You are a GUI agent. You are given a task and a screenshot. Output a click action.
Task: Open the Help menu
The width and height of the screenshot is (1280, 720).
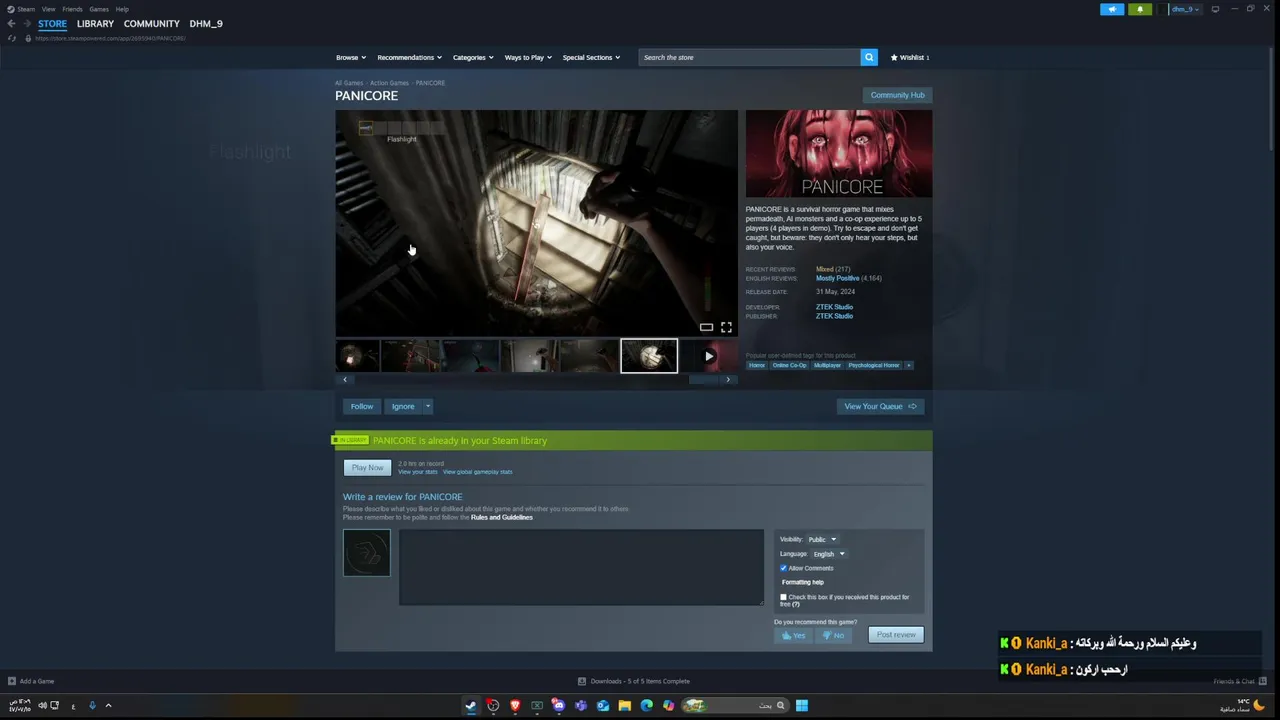[x=122, y=9]
